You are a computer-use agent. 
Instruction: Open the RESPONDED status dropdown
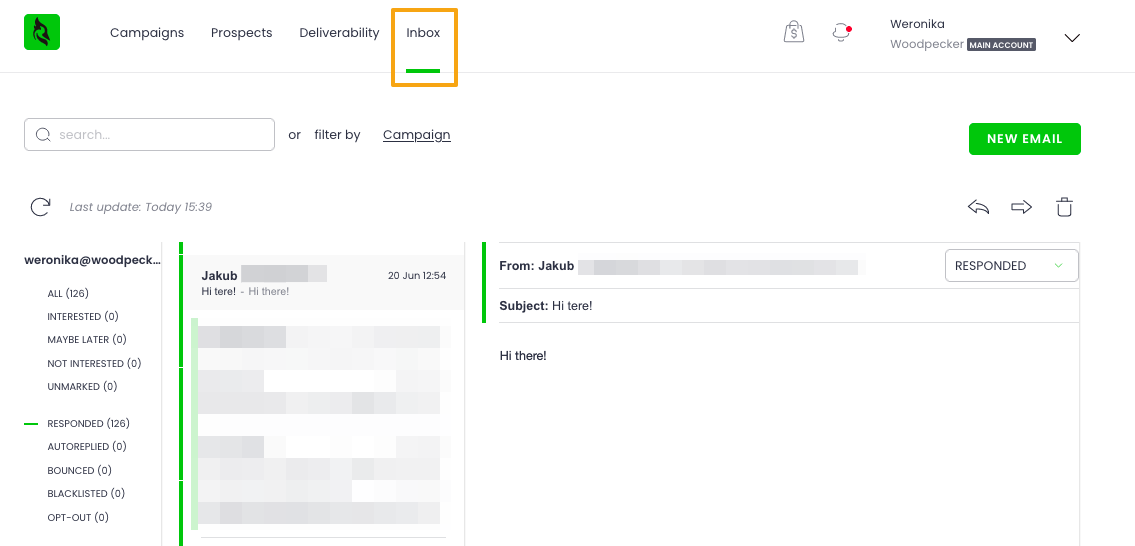[x=1011, y=266]
